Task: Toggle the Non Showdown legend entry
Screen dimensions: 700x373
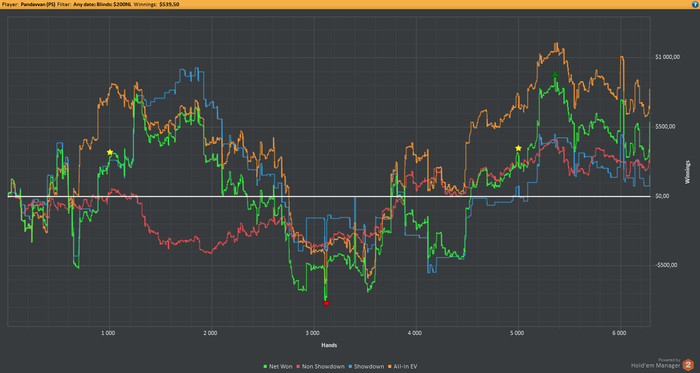Action: 320,367
